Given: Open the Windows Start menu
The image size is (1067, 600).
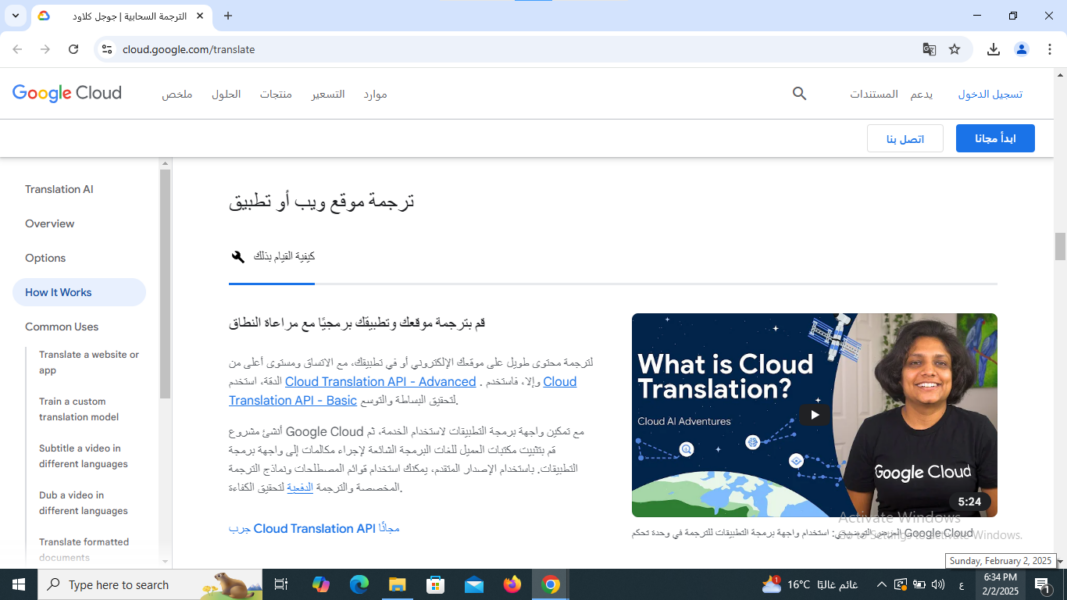Looking at the screenshot, I should (18, 584).
